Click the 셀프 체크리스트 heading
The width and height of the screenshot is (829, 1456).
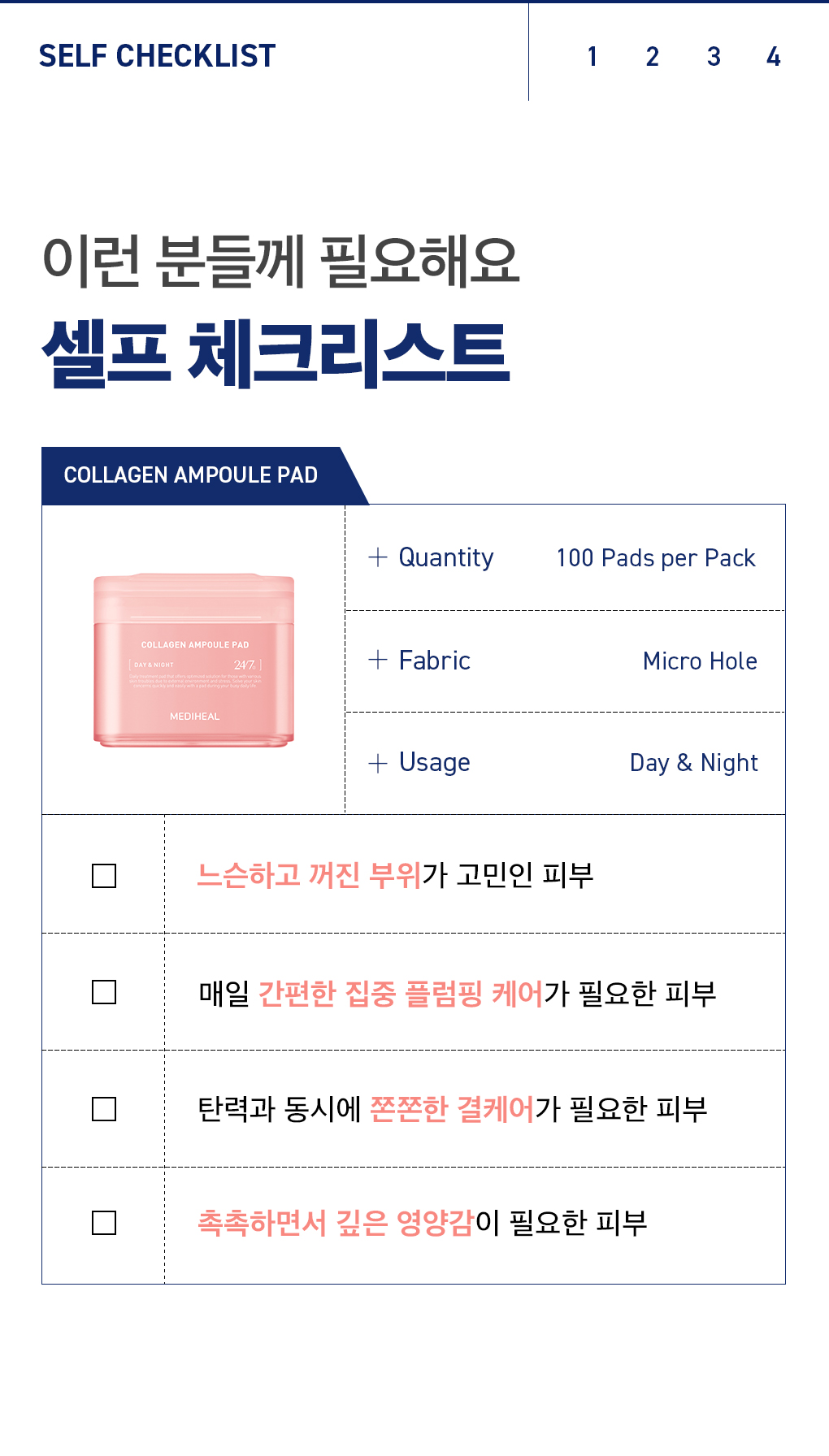click(x=276, y=354)
